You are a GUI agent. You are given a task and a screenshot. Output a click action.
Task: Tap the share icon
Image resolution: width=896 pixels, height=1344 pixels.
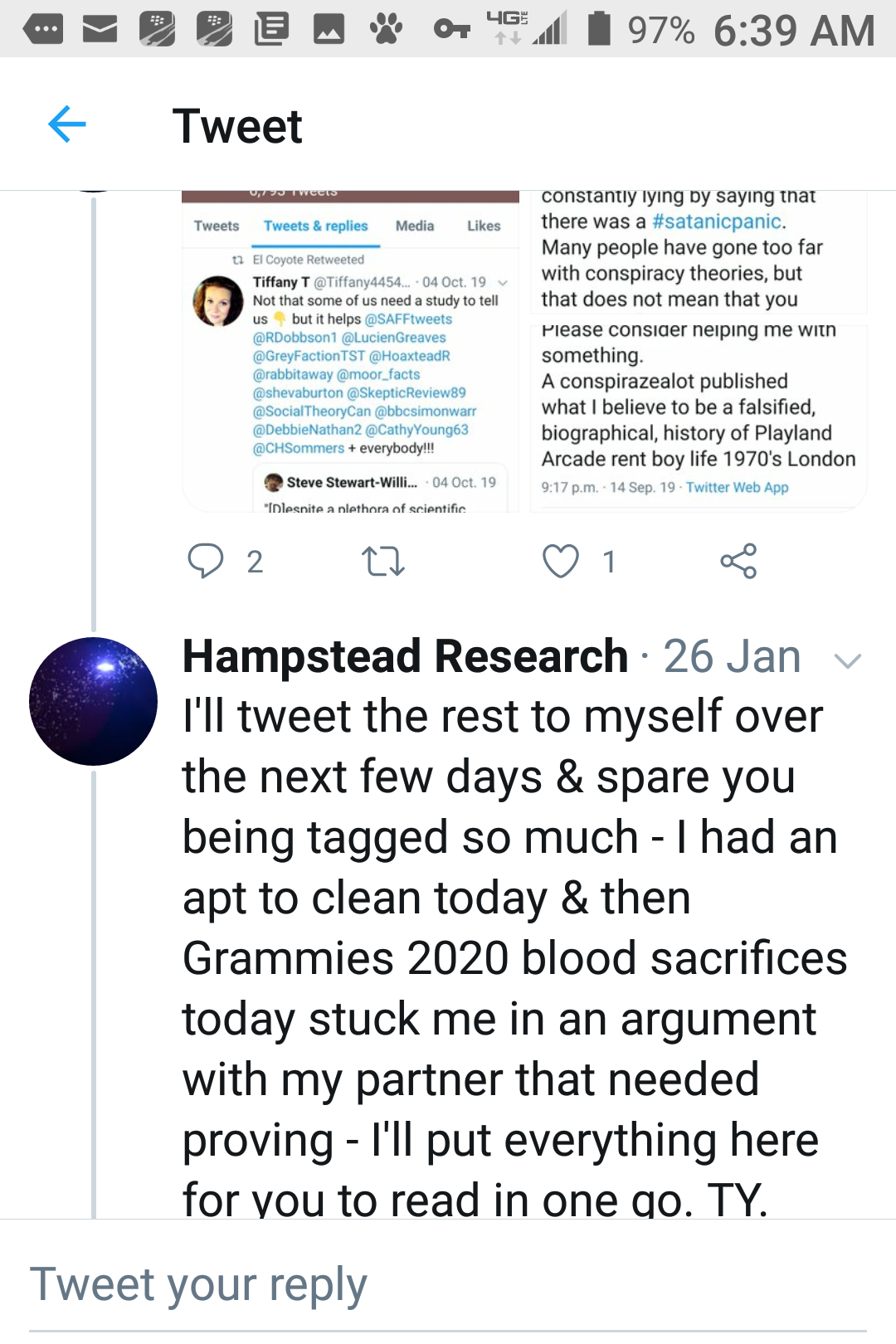(738, 562)
